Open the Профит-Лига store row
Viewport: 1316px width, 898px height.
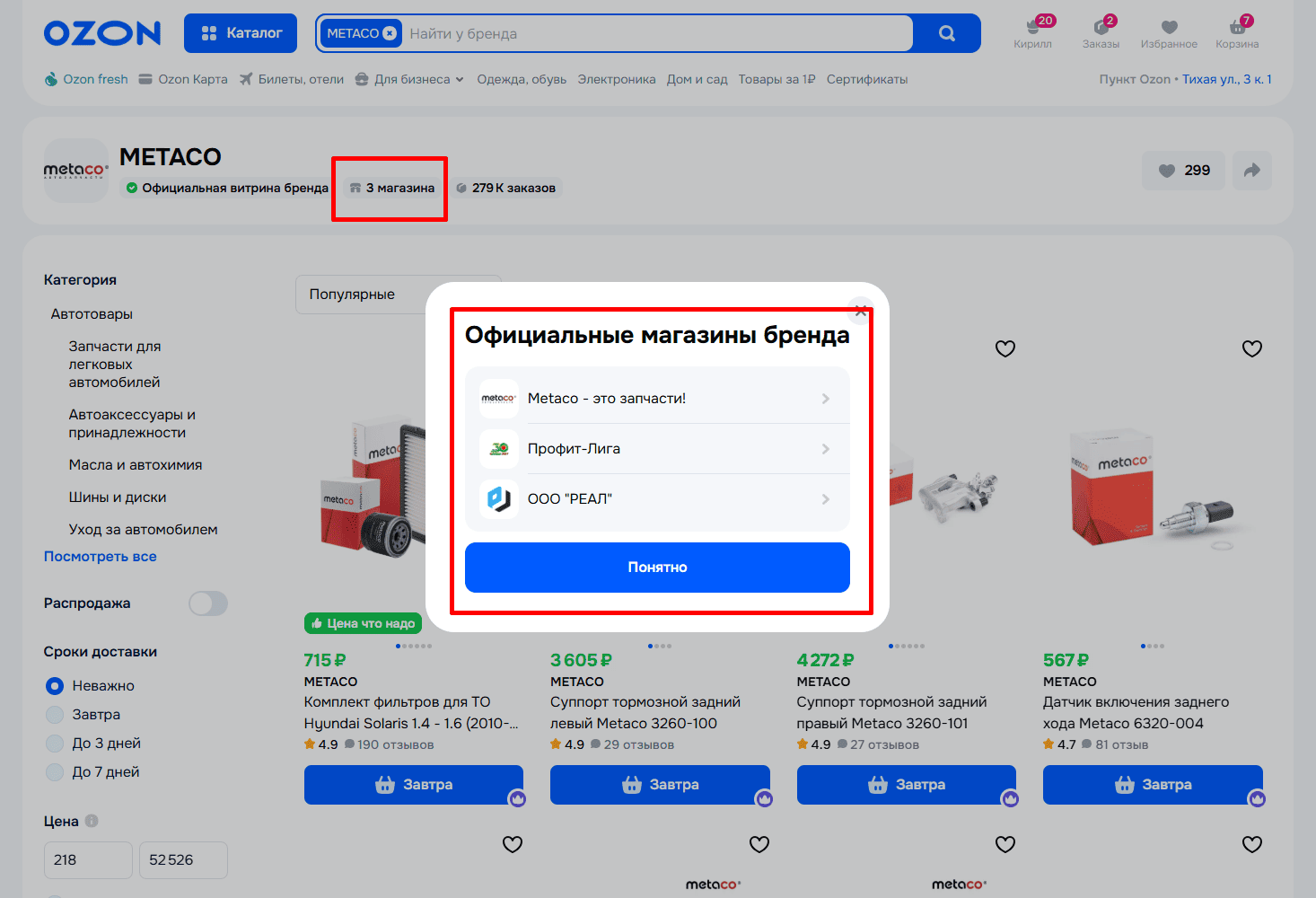tap(657, 449)
